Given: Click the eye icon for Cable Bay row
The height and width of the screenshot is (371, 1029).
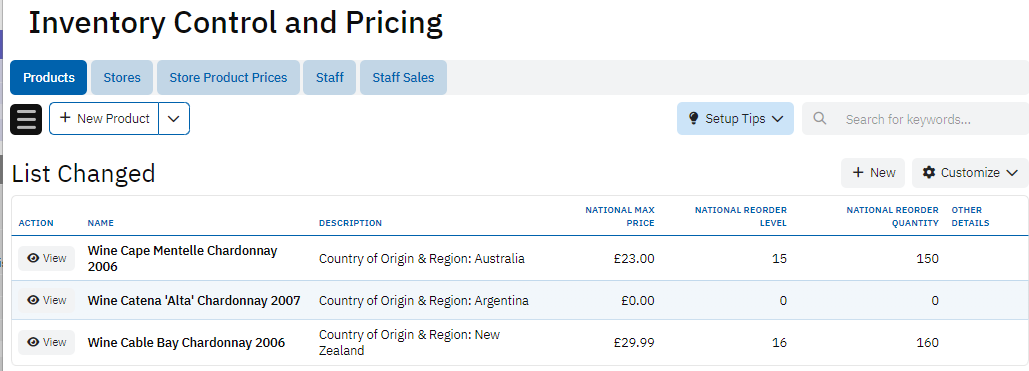Looking at the screenshot, I should pos(33,342).
